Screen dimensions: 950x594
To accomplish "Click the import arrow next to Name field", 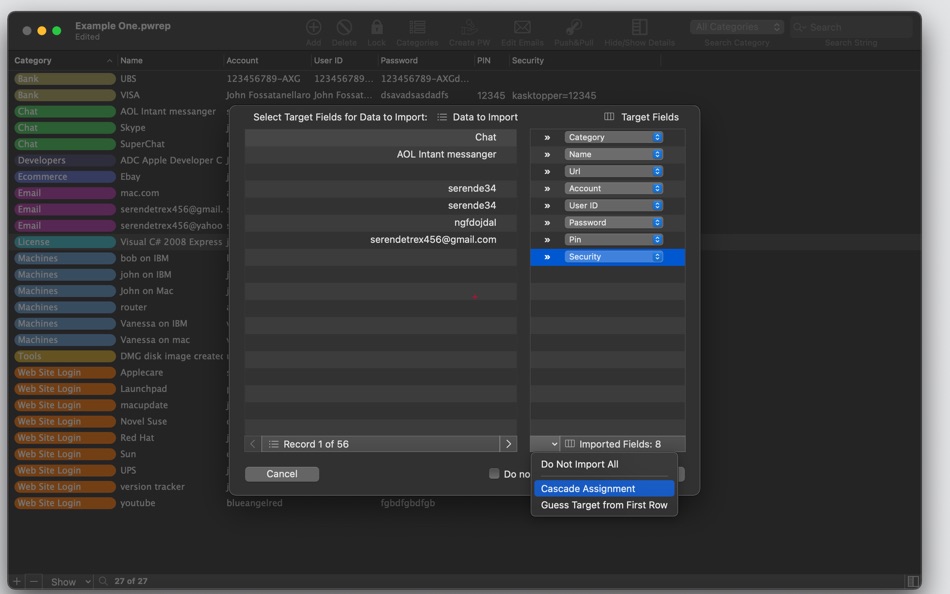I will [547, 155].
